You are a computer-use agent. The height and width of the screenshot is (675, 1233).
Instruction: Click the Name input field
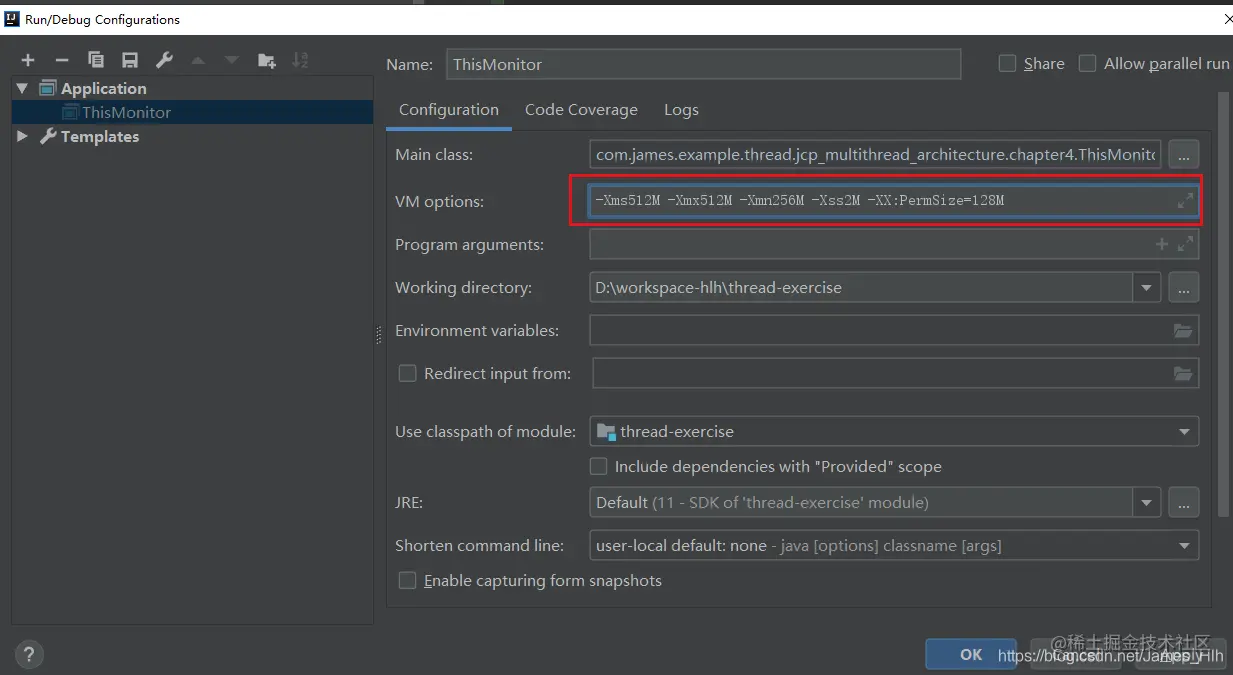tap(703, 64)
